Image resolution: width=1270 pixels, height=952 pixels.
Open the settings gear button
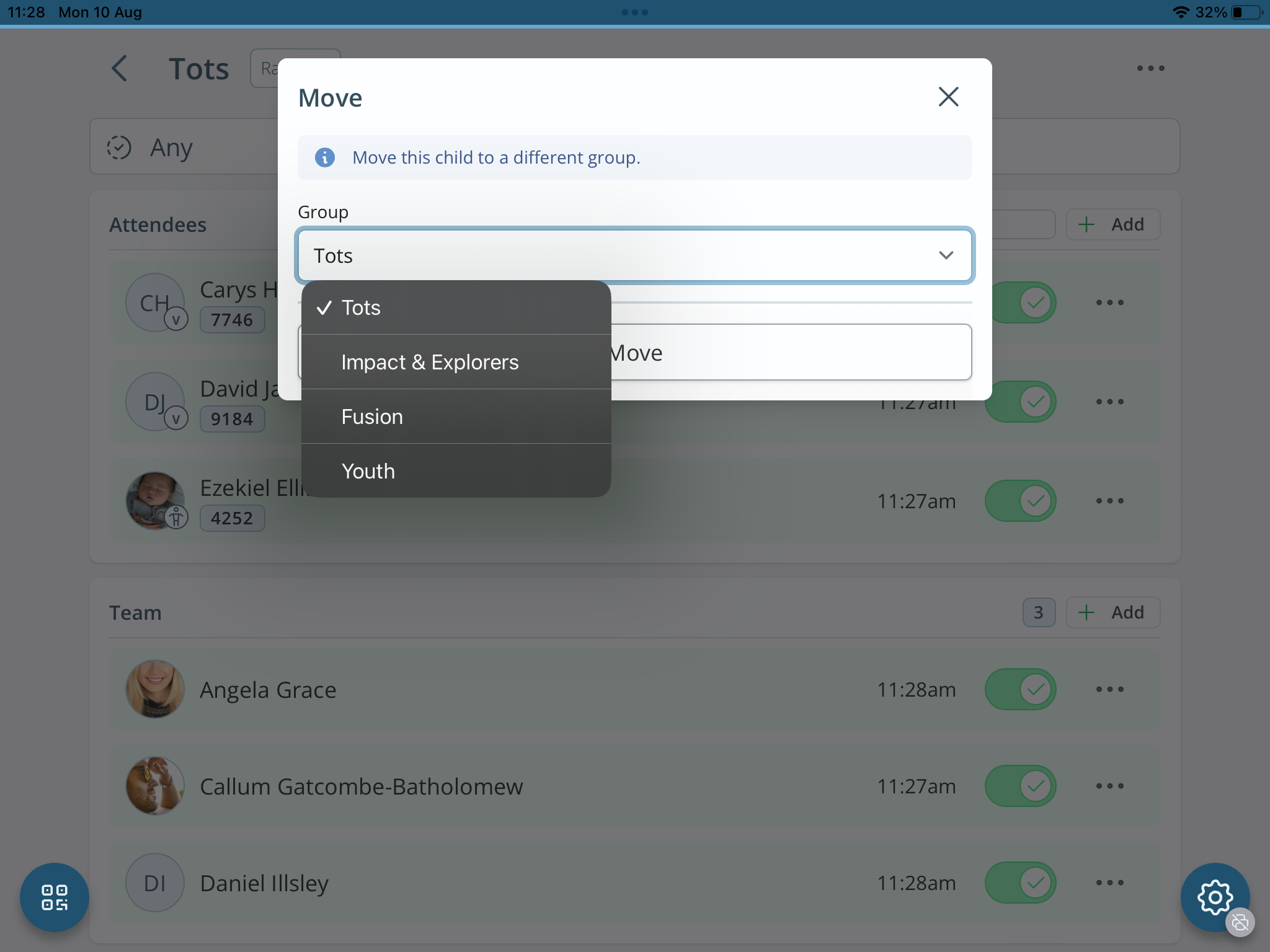click(x=1215, y=897)
